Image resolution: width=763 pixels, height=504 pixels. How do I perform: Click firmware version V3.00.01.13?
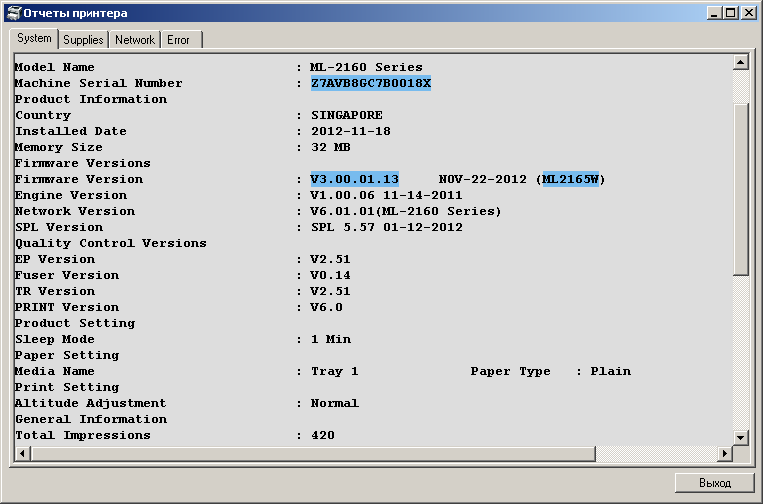(x=355, y=179)
